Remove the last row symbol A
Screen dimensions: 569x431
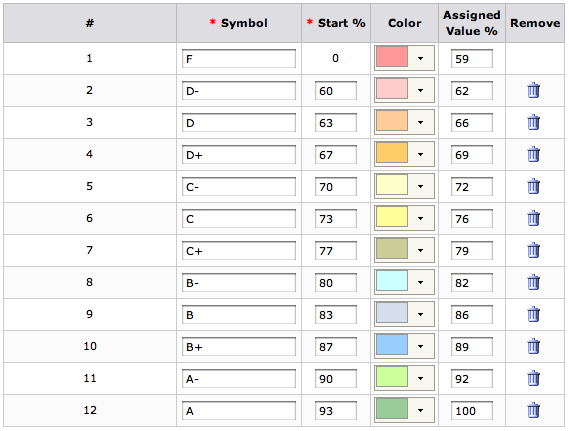(x=533, y=410)
